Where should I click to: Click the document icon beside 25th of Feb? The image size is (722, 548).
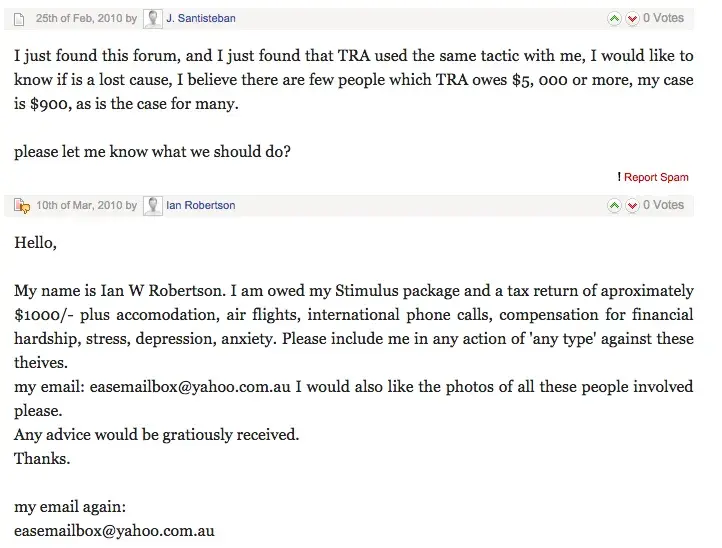click(20, 18)
